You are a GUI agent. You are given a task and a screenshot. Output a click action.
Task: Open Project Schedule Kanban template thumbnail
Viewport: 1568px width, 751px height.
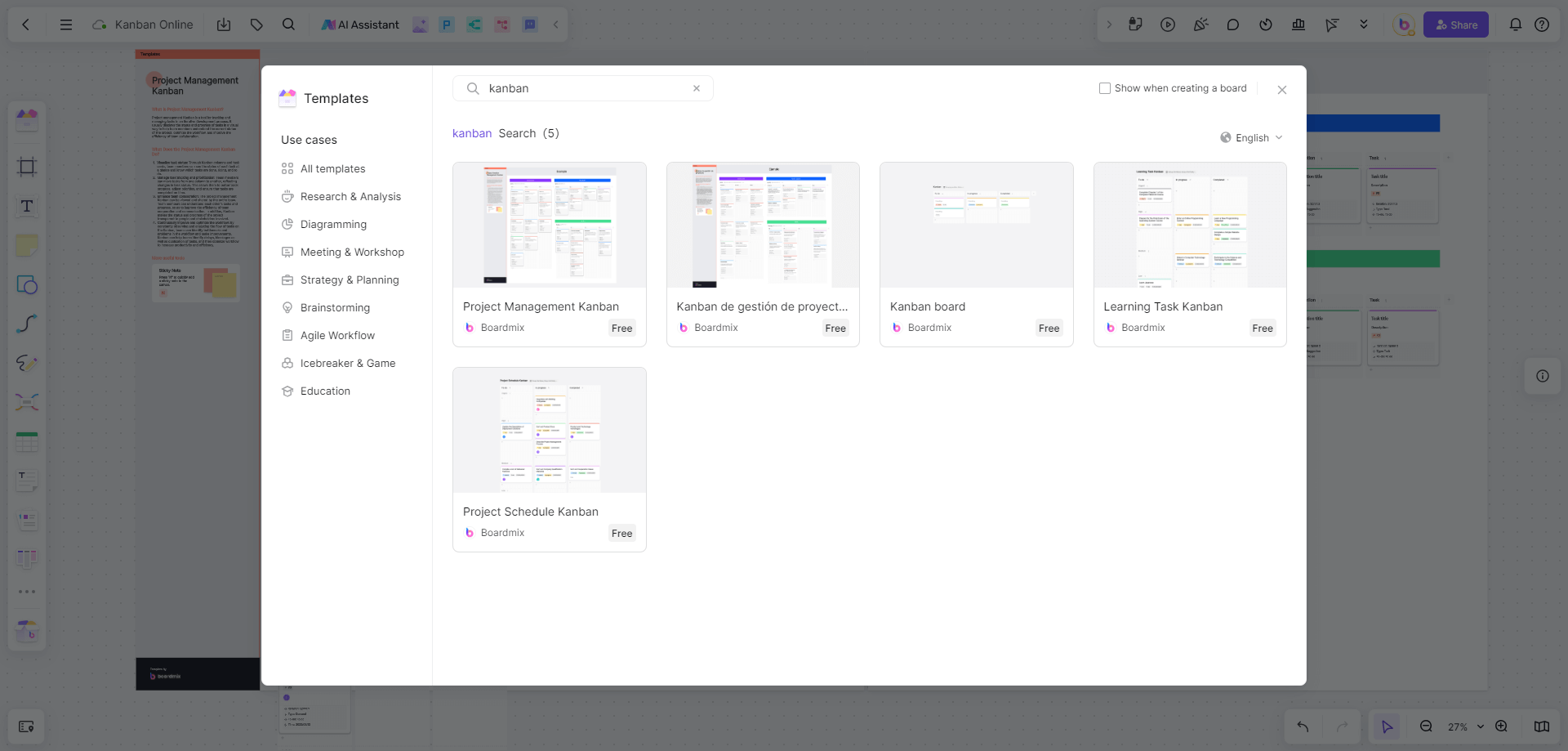click(x=550, y=430)
